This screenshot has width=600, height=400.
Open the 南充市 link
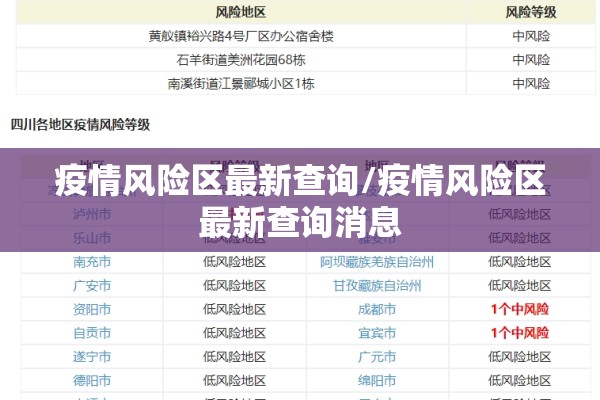click(x=92, y=262)
